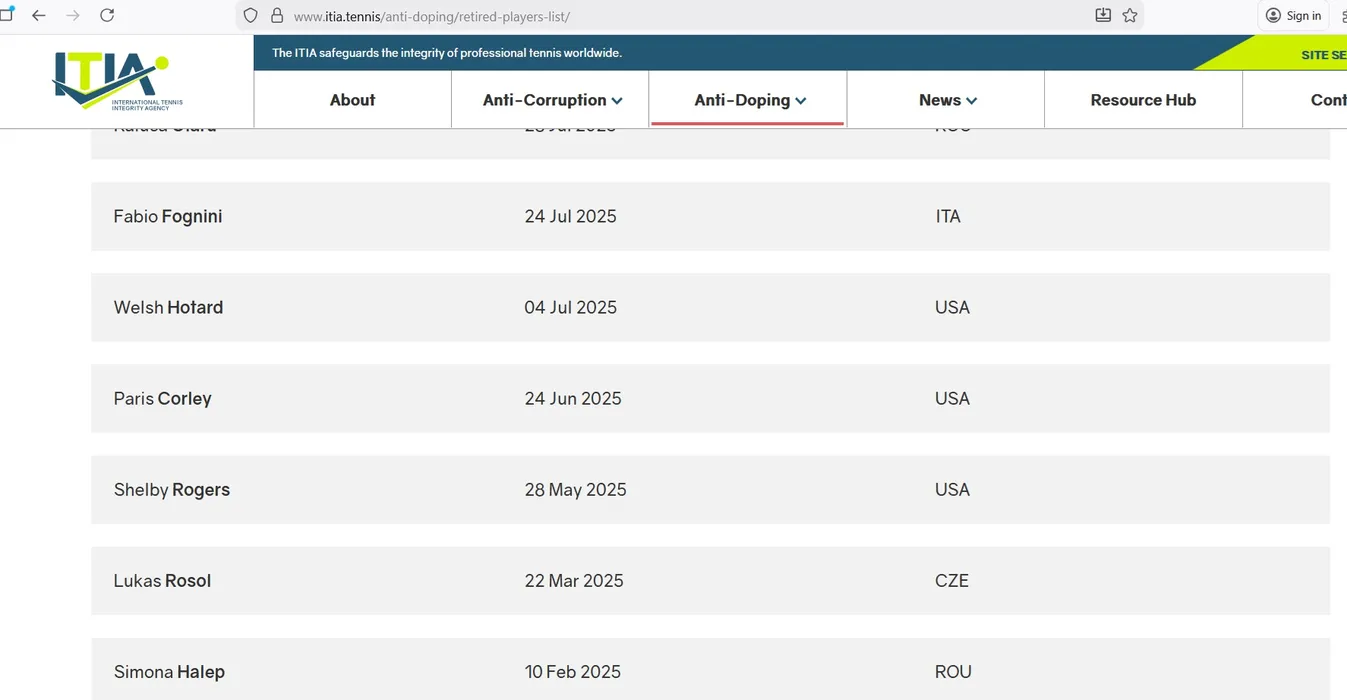
Task: Open the About menu item
Action: [352, 100]
